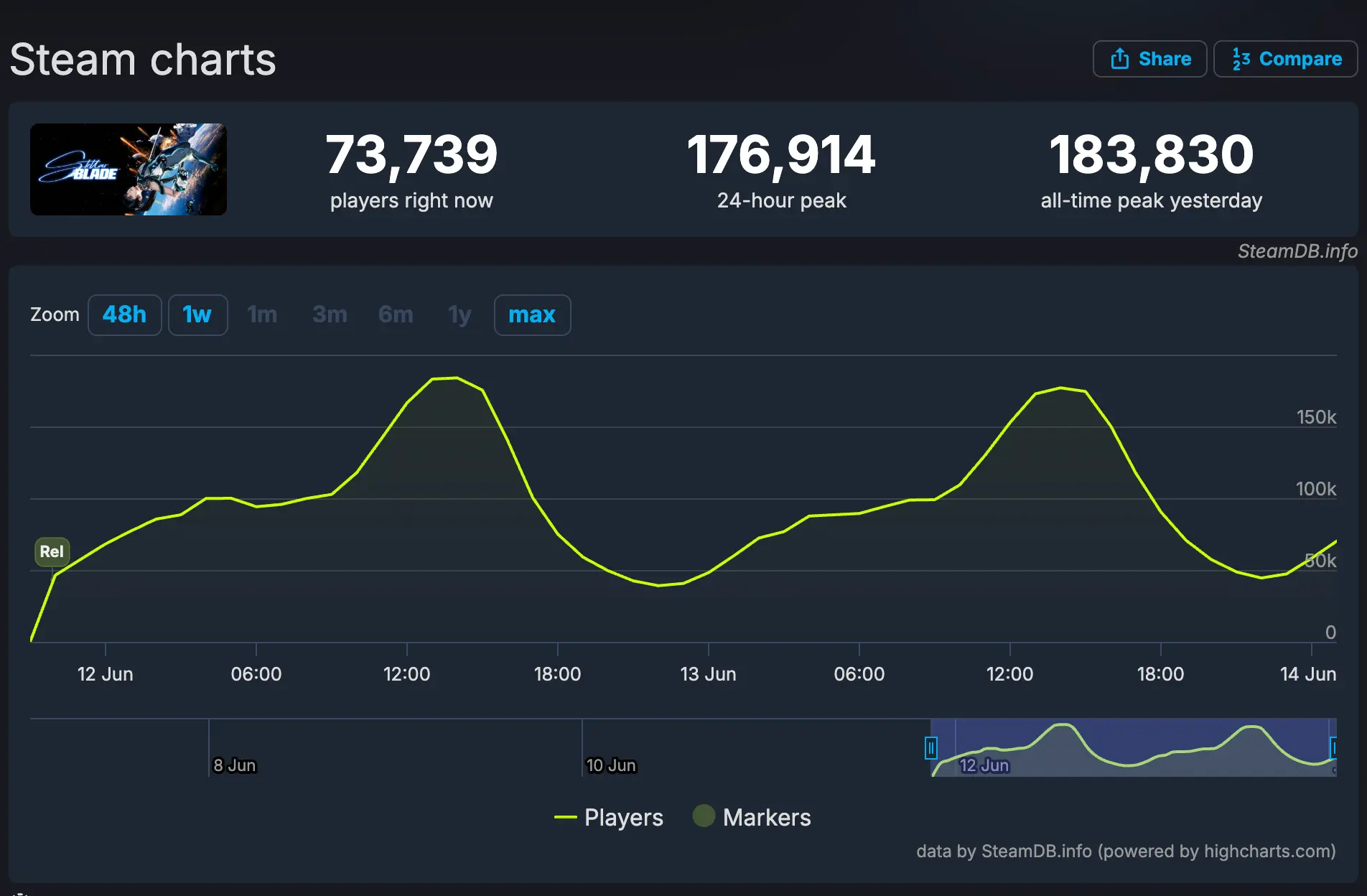
Task: Choose the 6m zoom option
Action: [x=396, y=314]
